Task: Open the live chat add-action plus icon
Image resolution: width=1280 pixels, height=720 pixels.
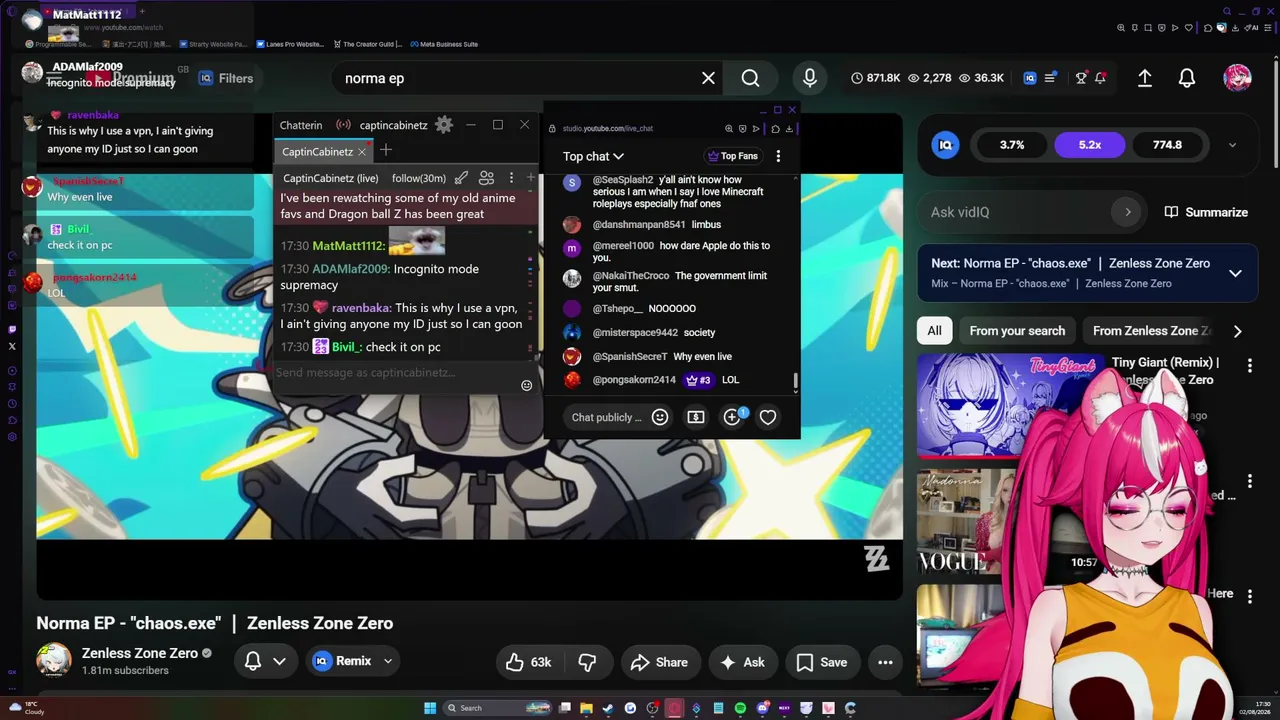Action: (732, 417)
